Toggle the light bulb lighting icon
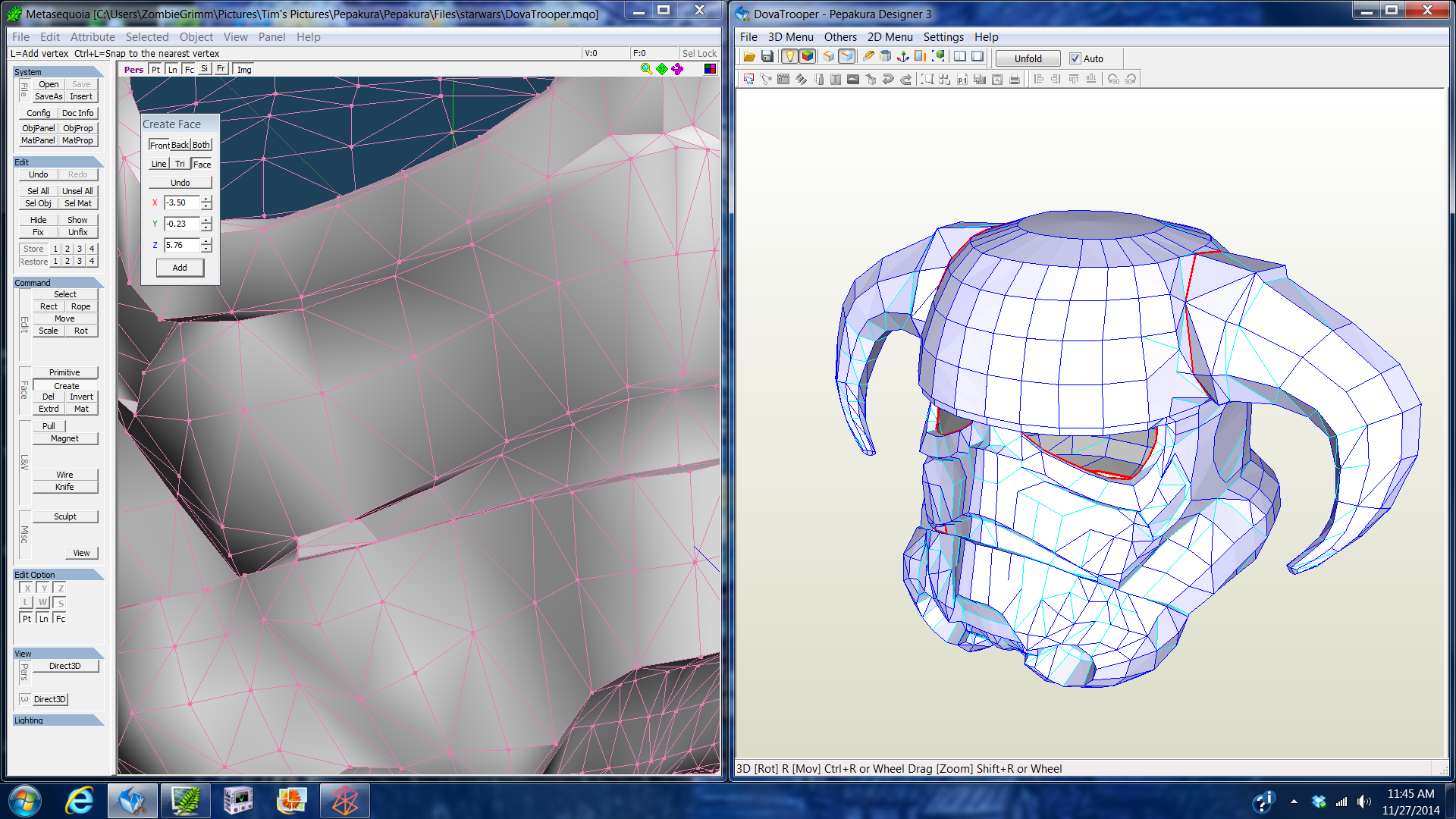Image resolution: width=1456 pixels, height=819 pixels. [790, 56]
